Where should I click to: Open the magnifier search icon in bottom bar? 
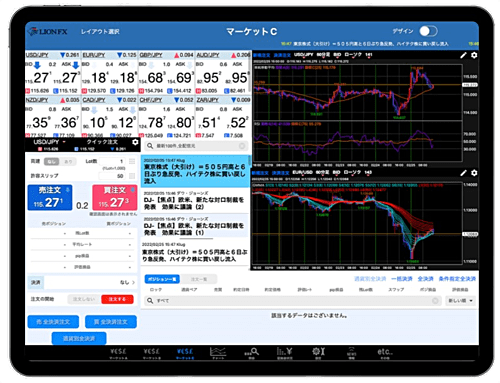click(252, 353)
